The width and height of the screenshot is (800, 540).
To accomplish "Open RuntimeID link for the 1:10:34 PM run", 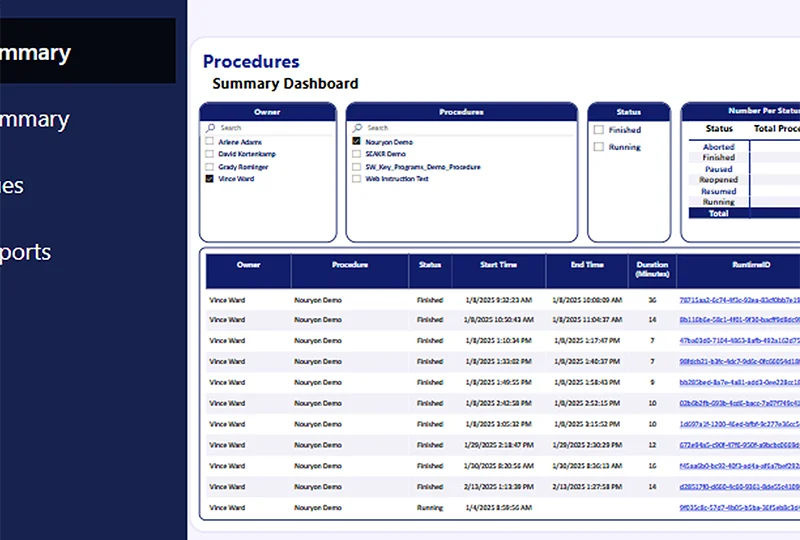I will tap(740, 340).
